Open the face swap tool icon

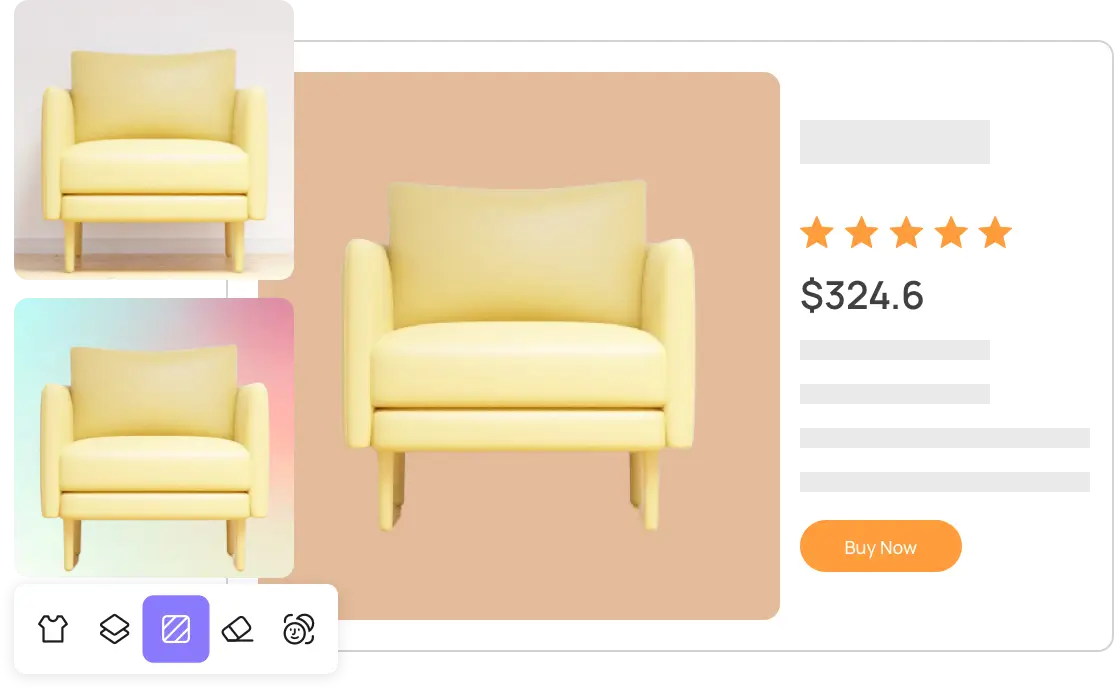(299, 629)
